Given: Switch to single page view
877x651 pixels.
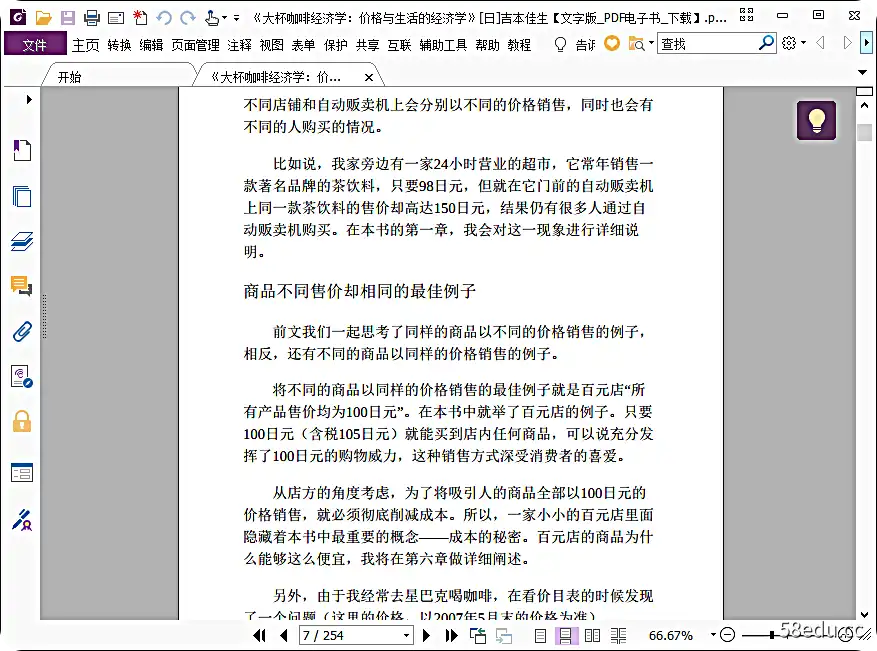Looking at the screenshot, I should point(540,636).
